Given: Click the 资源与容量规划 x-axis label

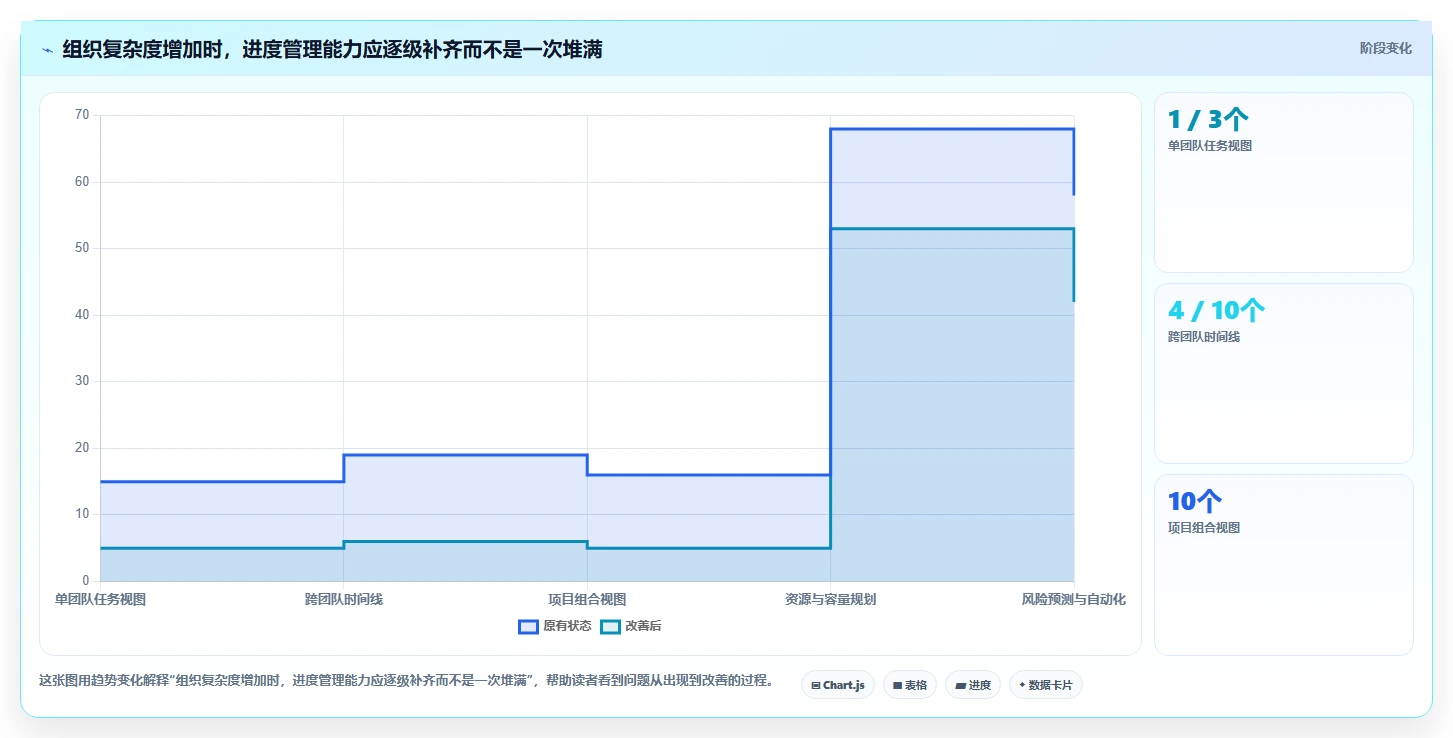Looking at the screenshot, I should click(x=830, y=599).
